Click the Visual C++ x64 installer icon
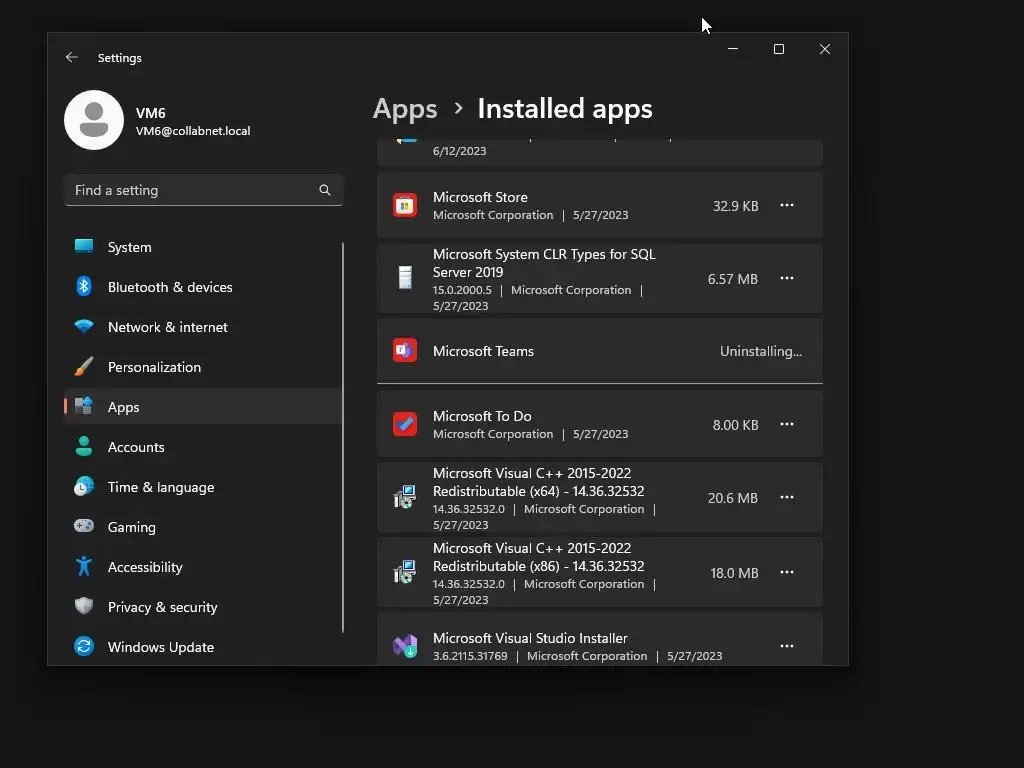1024x768 pixels. 405,497
